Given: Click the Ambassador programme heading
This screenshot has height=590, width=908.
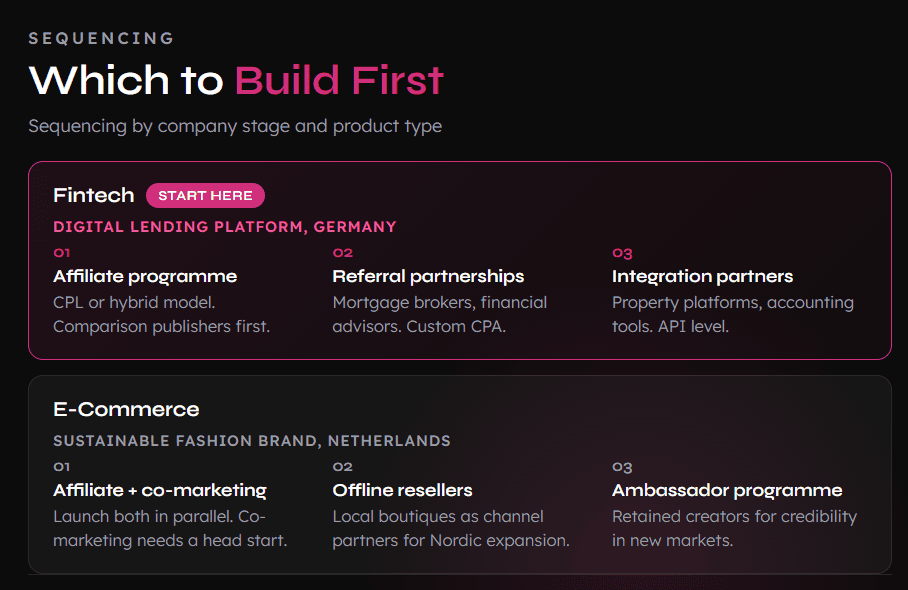Looking at the screenshot, I should pos(727,490).
